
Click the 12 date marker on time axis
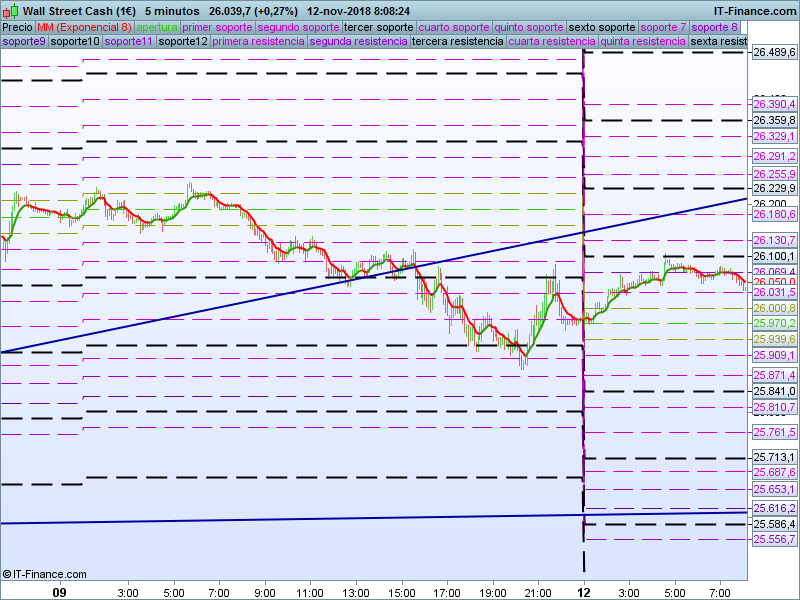[x=583, y=592]
